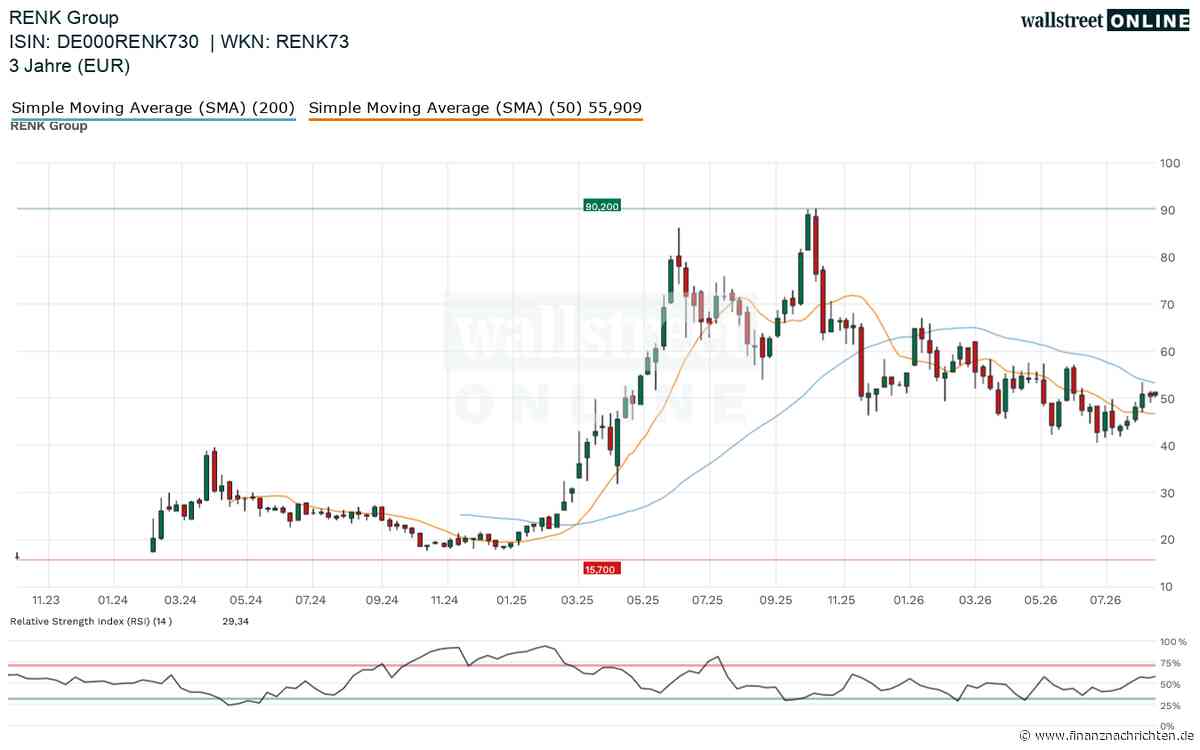This screenshot has height=750, width=1200.
Task: Click the 11.24 date axis label
Action: point(445,600)
